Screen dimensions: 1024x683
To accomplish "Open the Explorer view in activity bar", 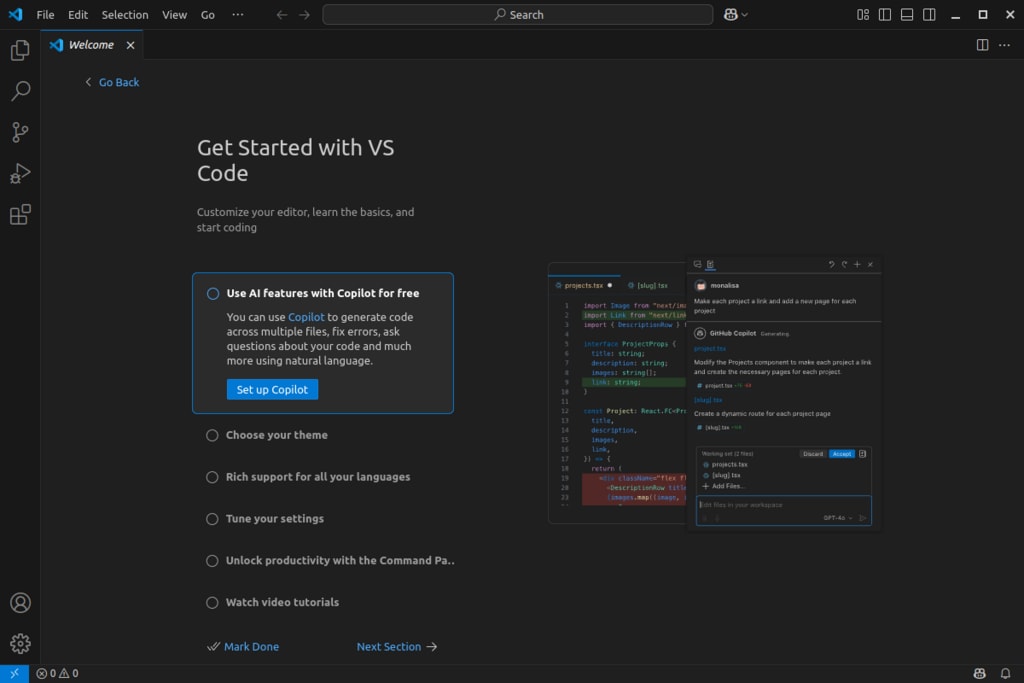I will 20,50.
